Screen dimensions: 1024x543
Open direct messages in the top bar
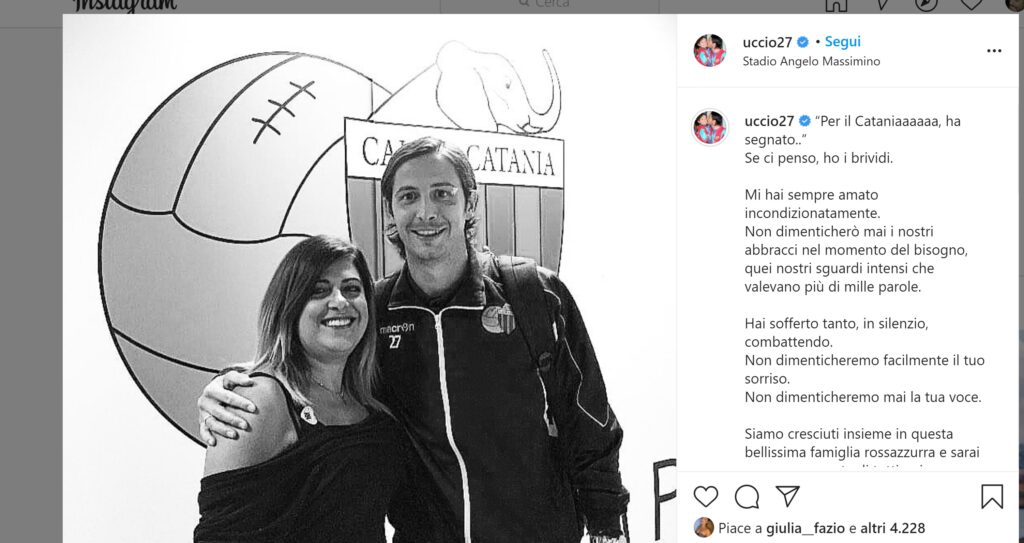[x=882, y=4]
